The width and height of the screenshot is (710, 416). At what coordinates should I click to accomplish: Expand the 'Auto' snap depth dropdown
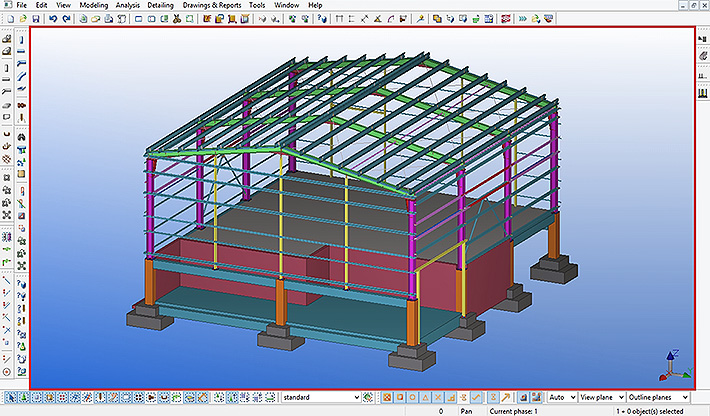(x=563, y=397)
